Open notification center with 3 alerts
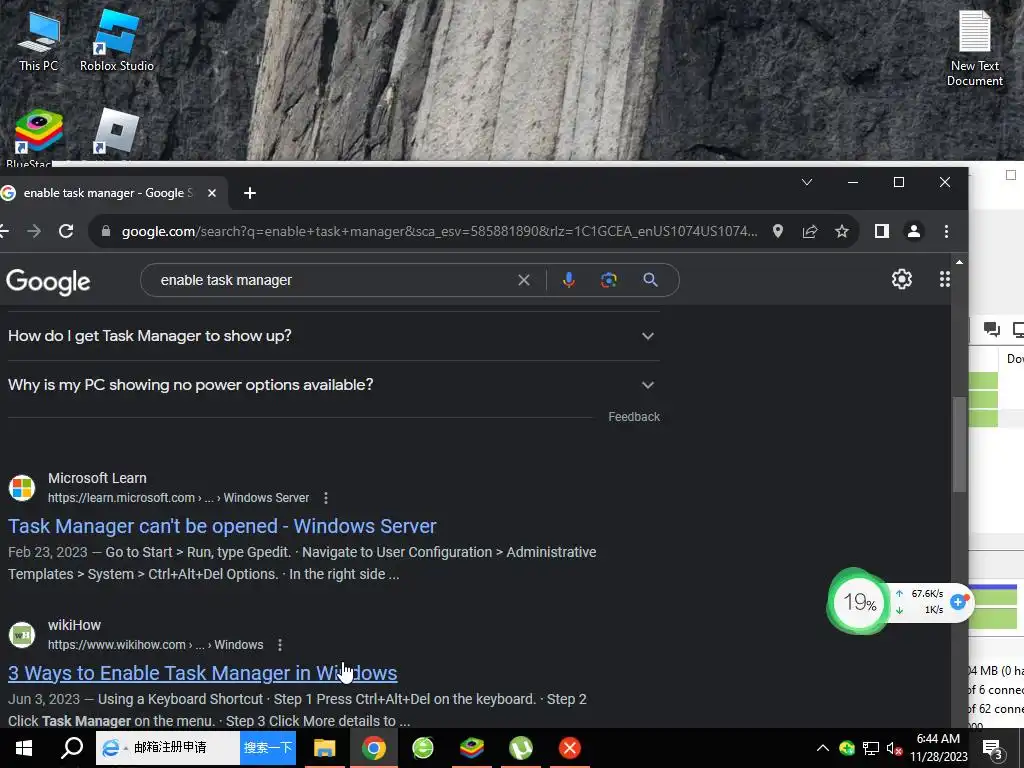This screenshot has height=768, width=1024. click(993, 748)
